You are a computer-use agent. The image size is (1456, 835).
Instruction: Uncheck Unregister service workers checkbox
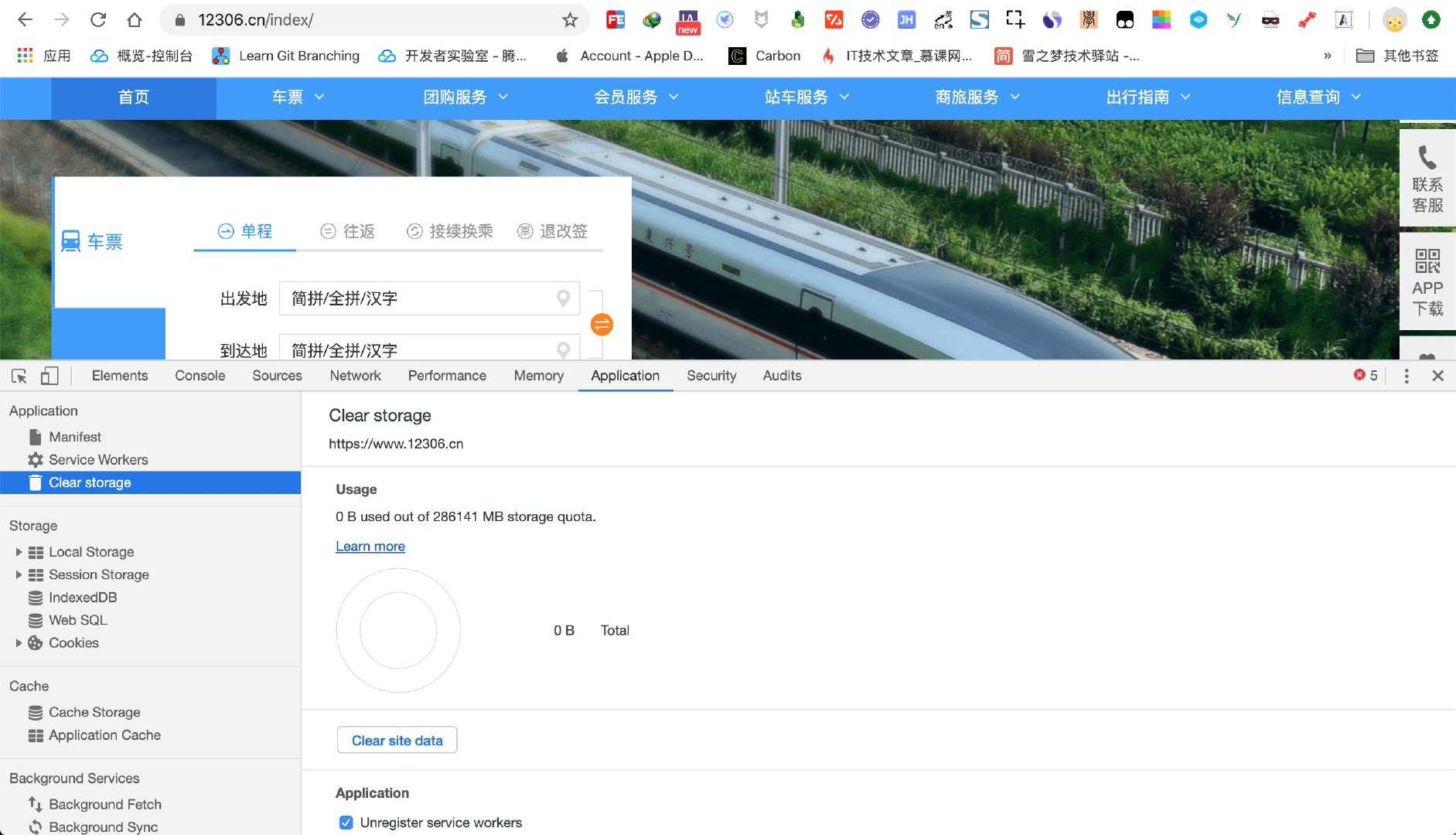coord(346,823)
